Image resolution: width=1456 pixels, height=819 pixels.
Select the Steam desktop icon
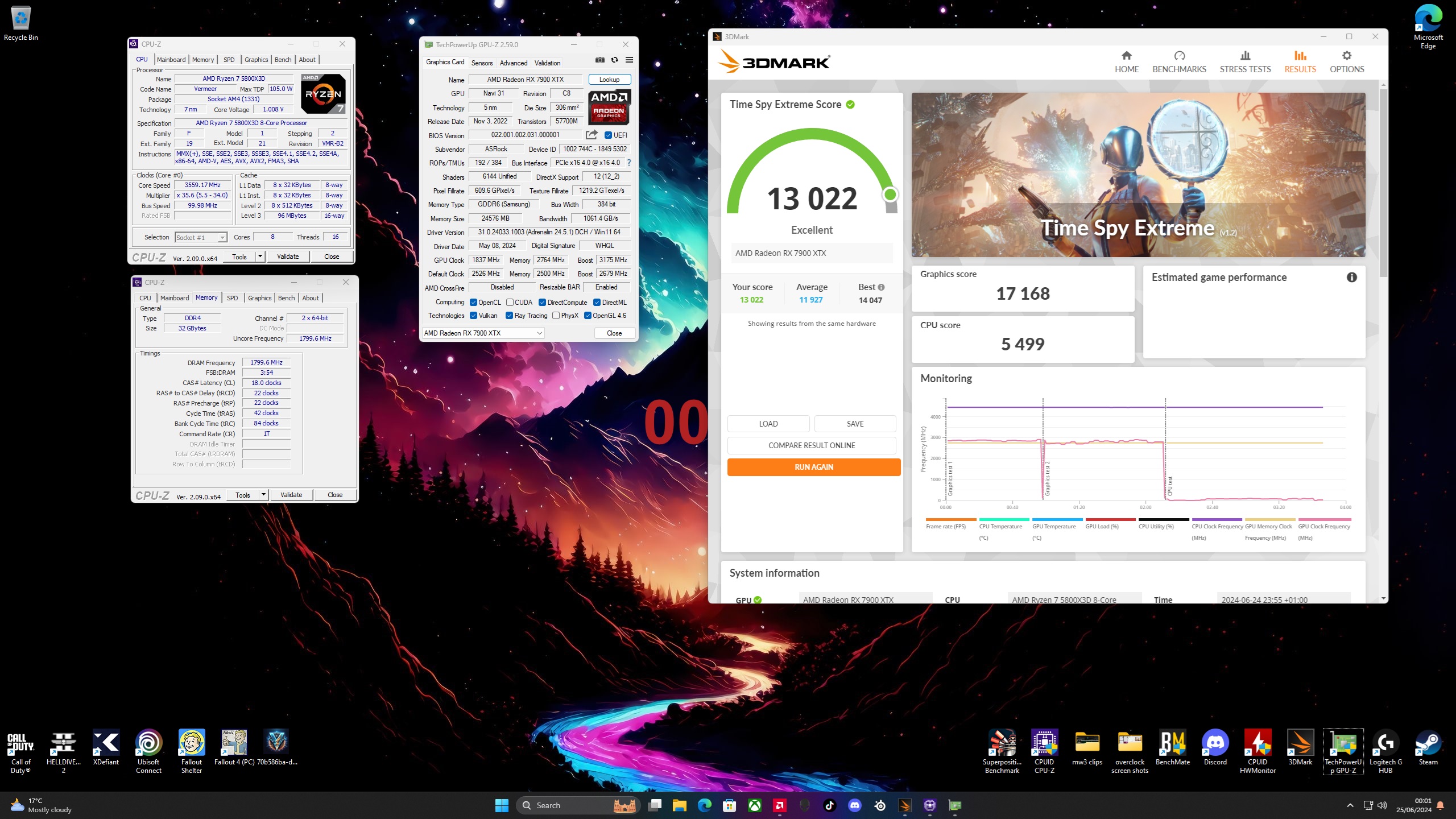click(1429, 747)
